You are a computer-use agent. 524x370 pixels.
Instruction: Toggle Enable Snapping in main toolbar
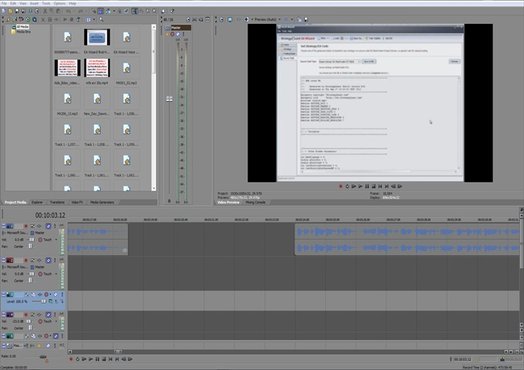pos(94,11)
